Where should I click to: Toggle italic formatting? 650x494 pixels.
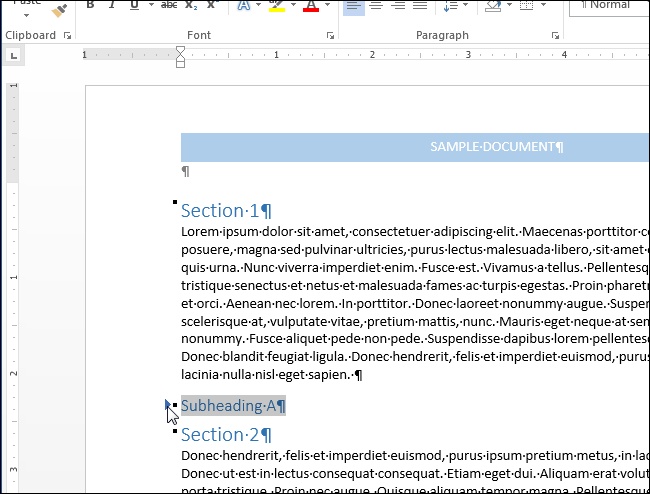[x=110, y=6]
